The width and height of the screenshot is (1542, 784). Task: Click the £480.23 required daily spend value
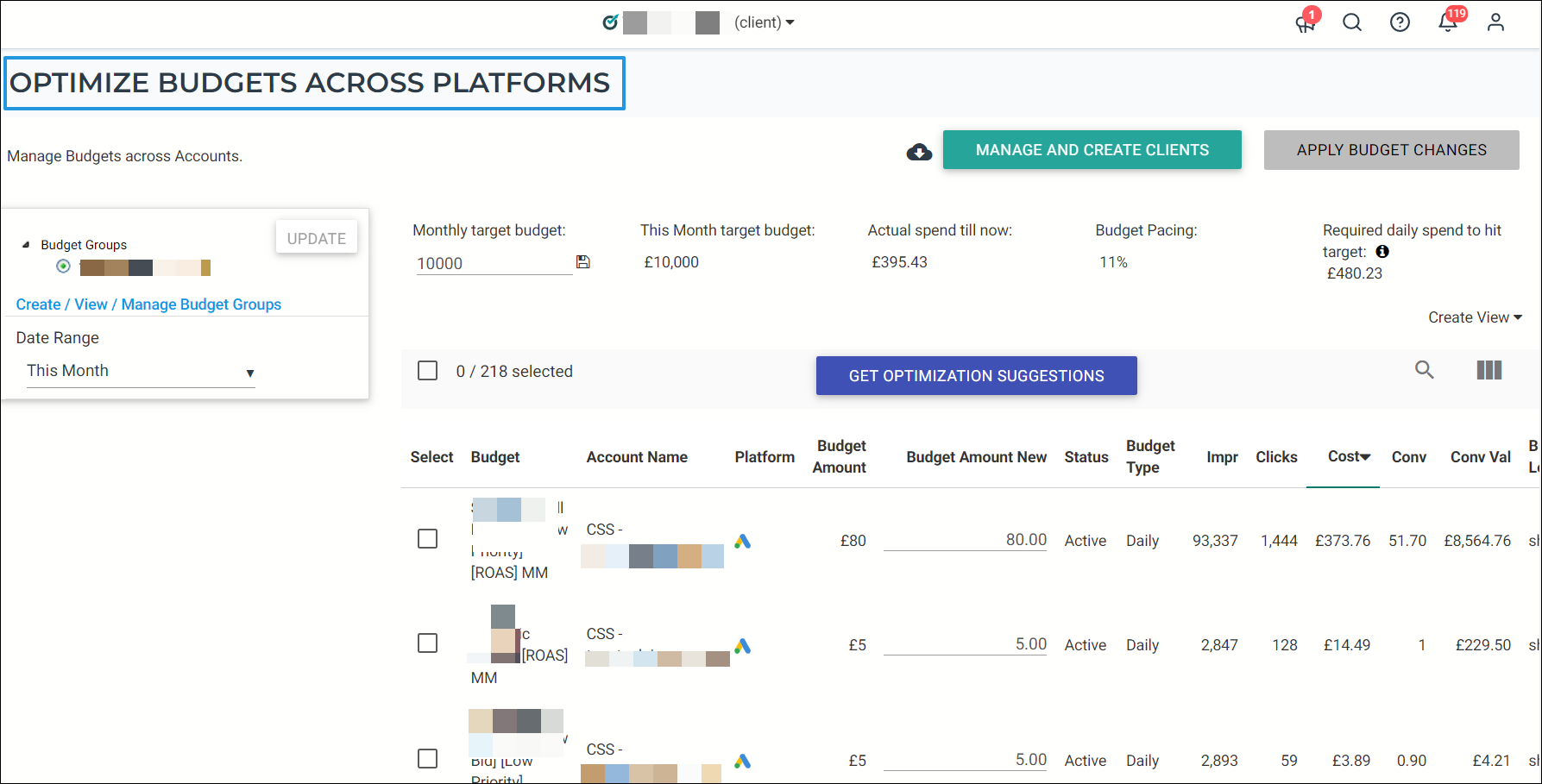[1354, 273]
